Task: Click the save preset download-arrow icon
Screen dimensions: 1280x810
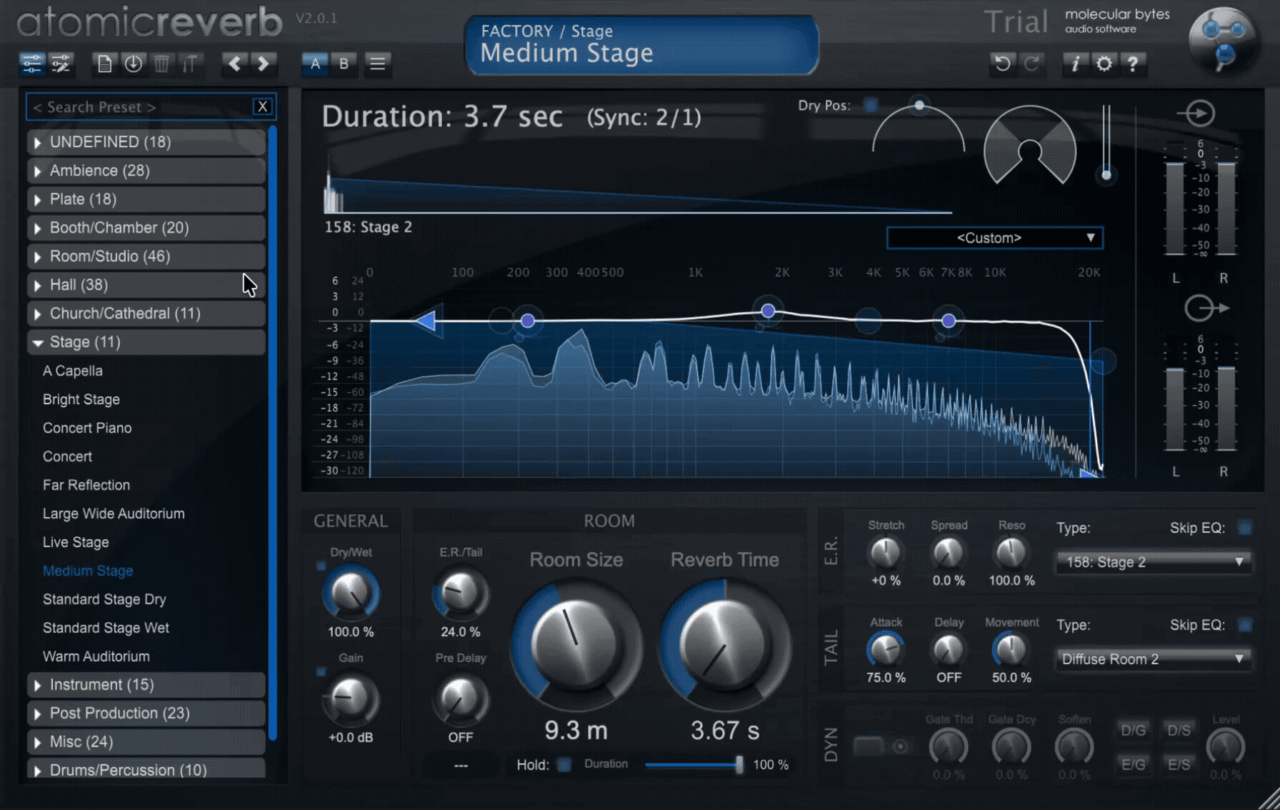Action: [x=133, y=64]
